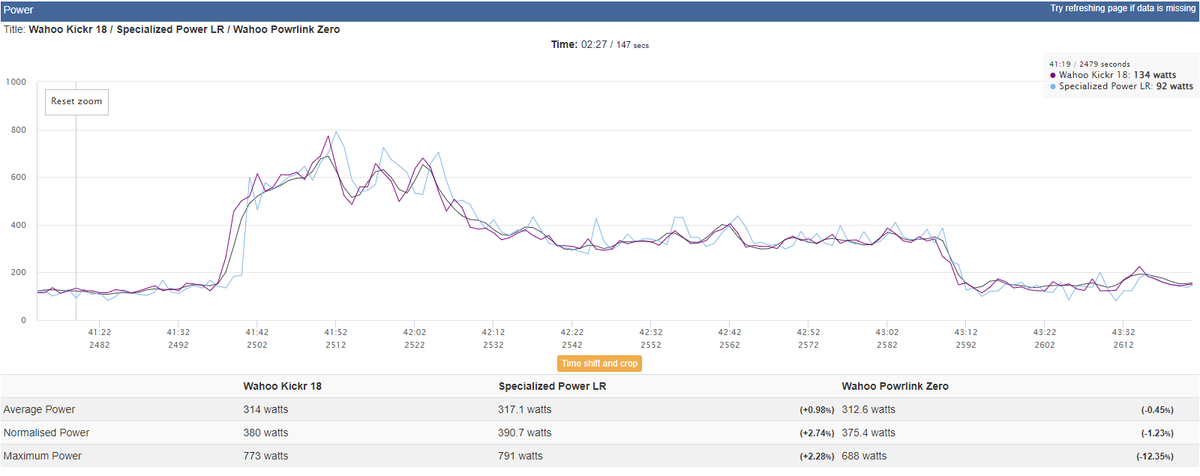Screen dimensions: 1200x476
Task: Click the 2612 seconds axis label
Action: point(1124,344)
